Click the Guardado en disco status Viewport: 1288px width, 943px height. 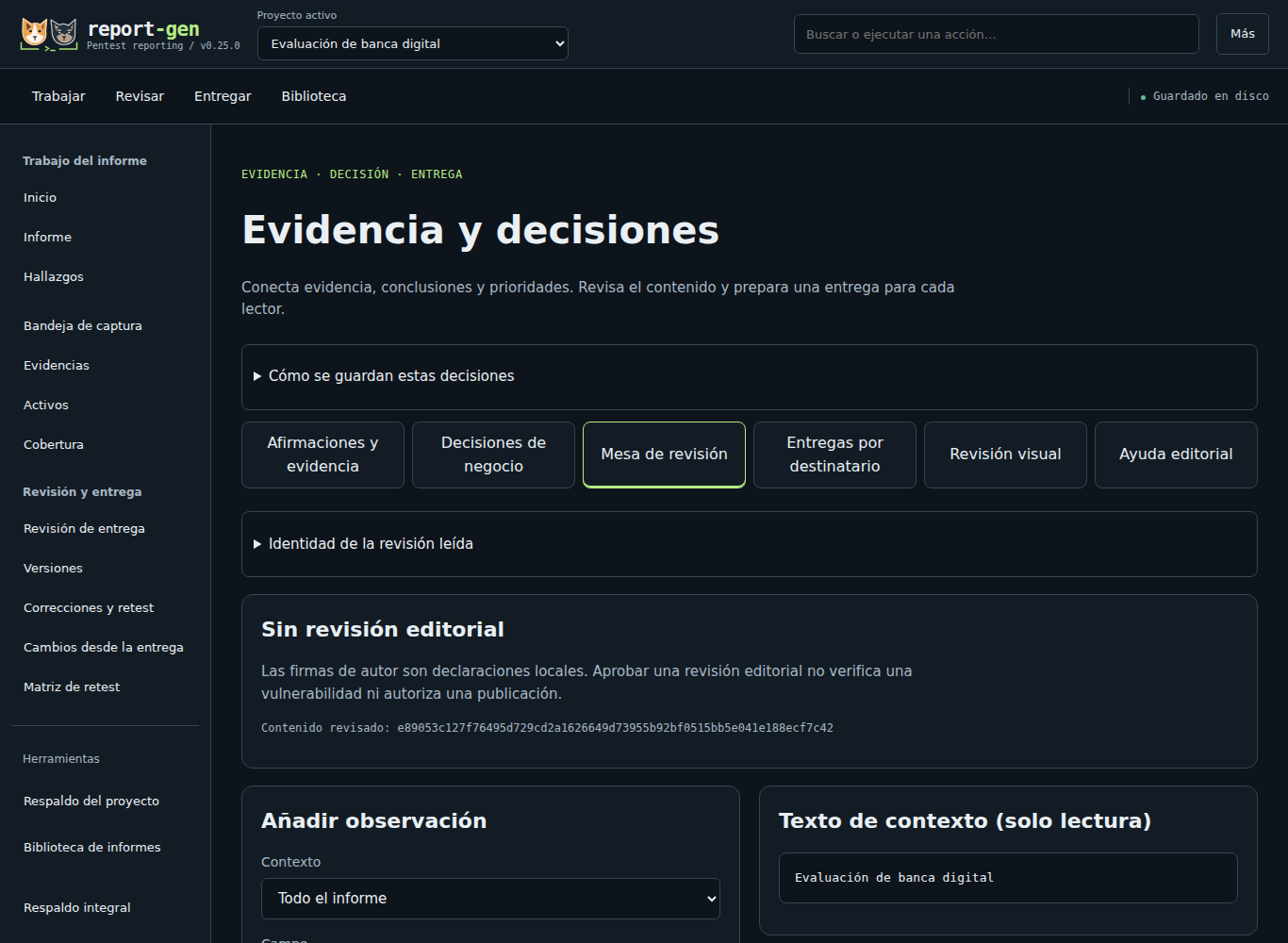(1205, 96)
